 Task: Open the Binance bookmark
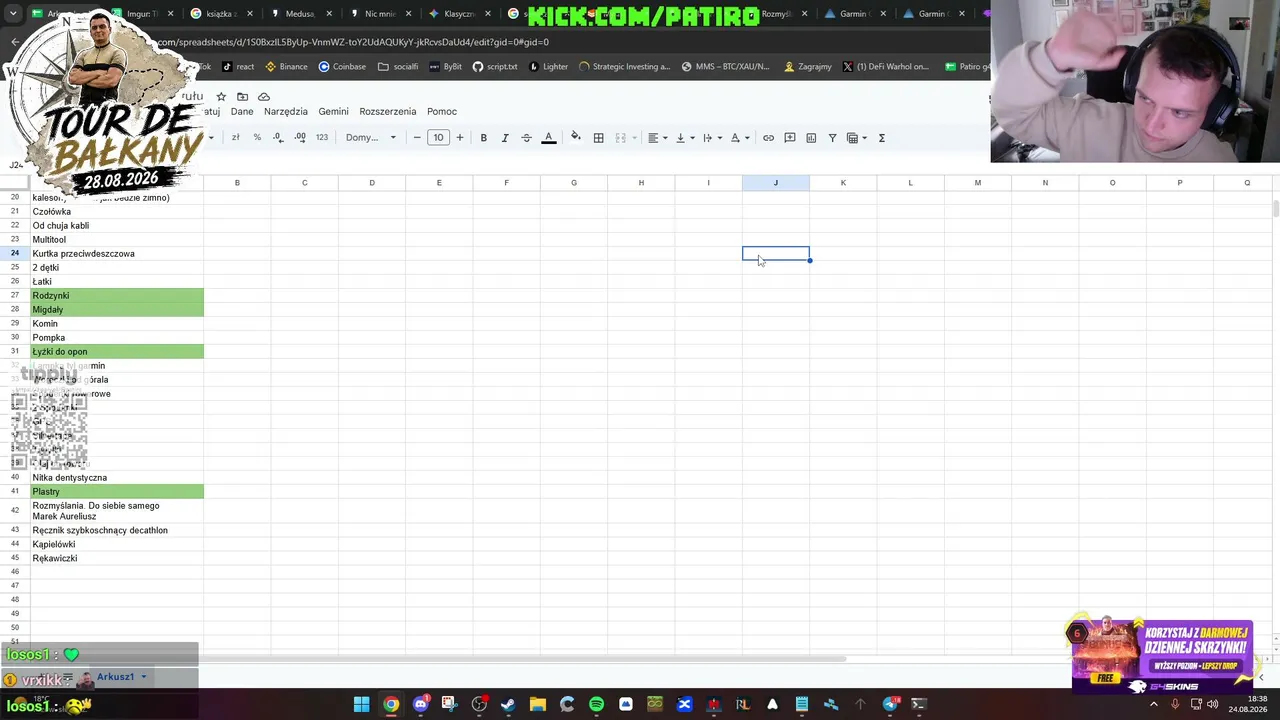(286, 67)
